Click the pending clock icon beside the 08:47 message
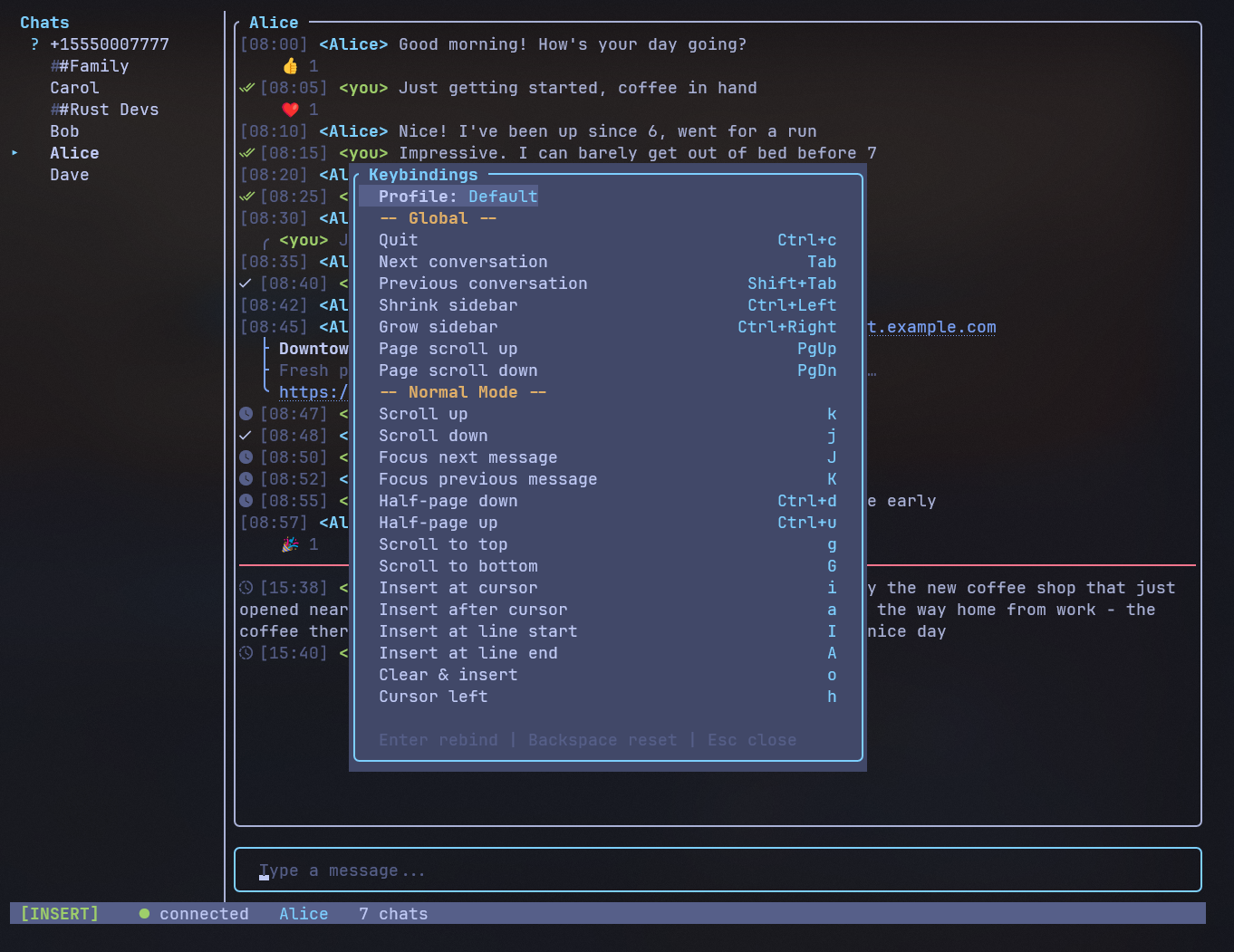 pos(246,413)
